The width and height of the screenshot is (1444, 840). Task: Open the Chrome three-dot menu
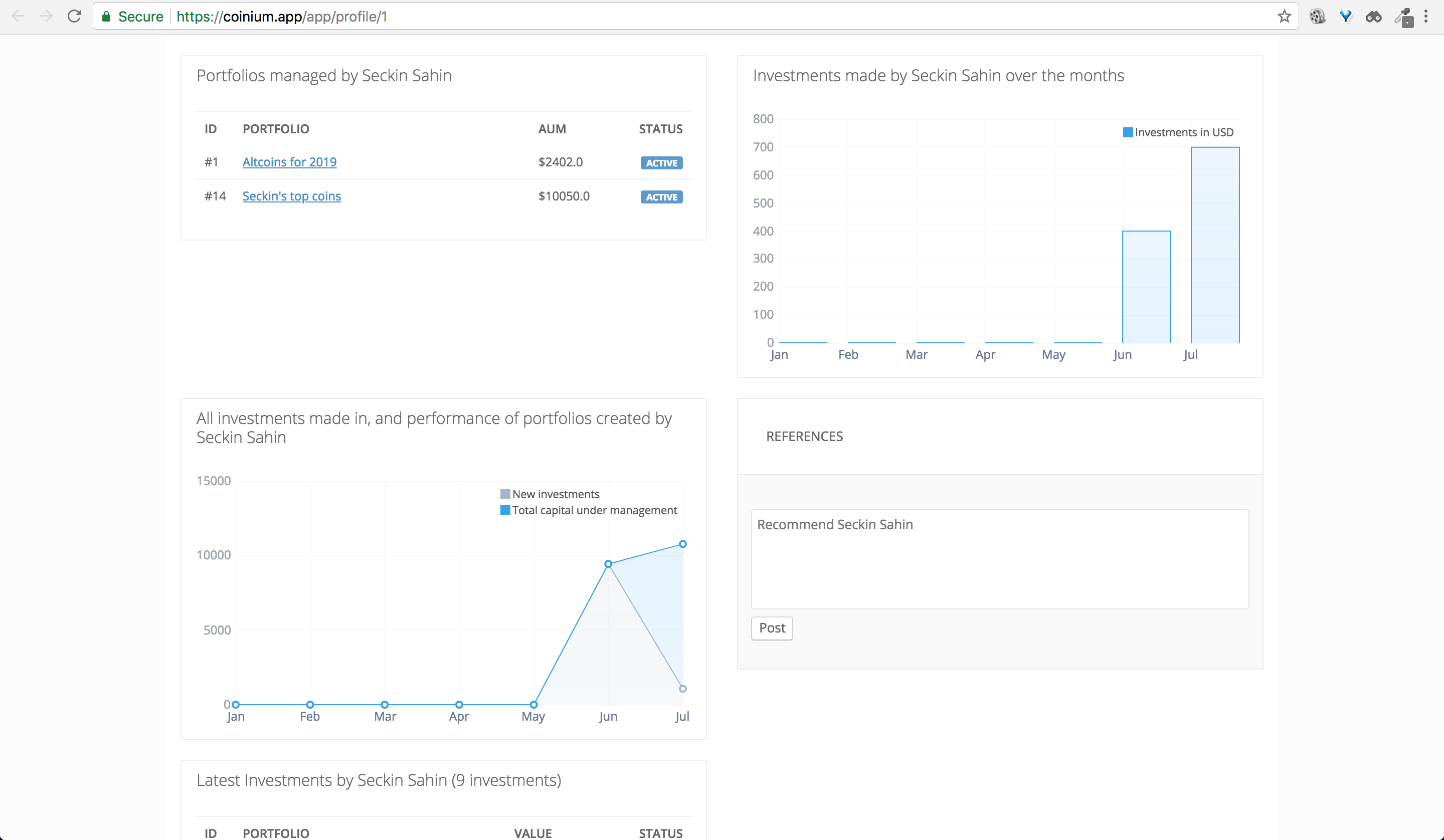tap(1425, 17)
